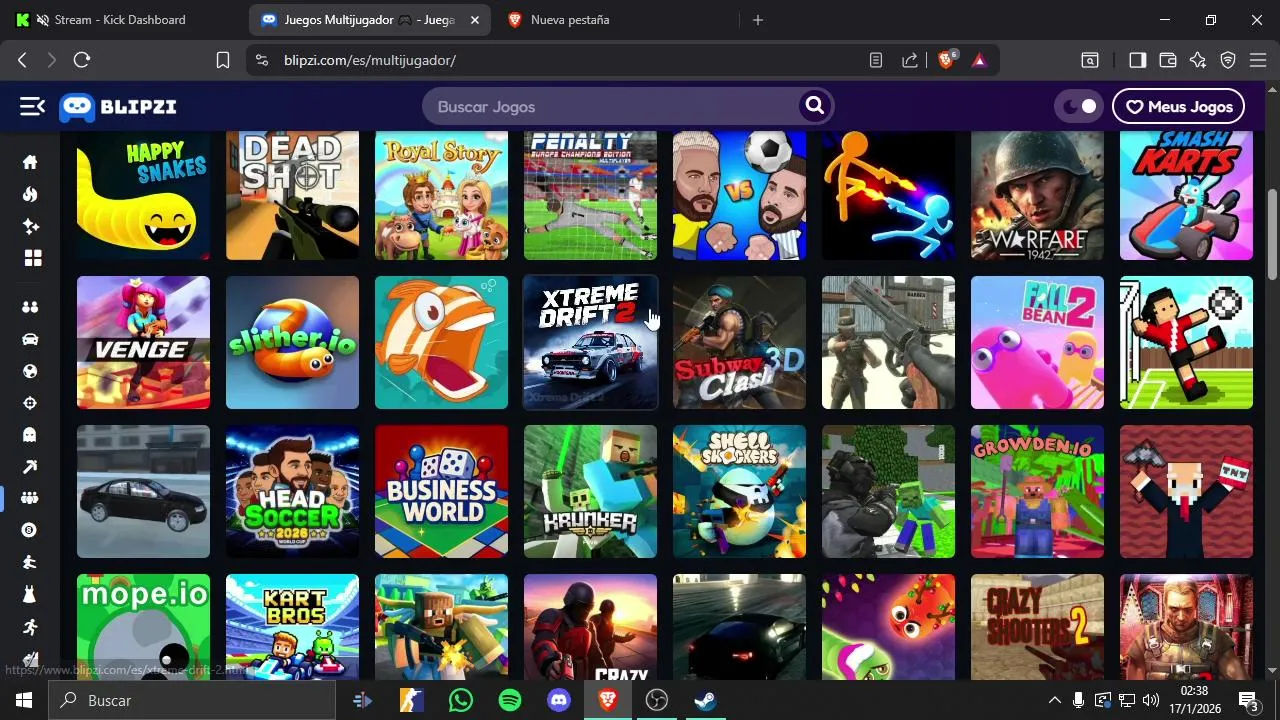1280x720 pixels.
Task: Open the running man games category
Action: click(x=30, y=627)
